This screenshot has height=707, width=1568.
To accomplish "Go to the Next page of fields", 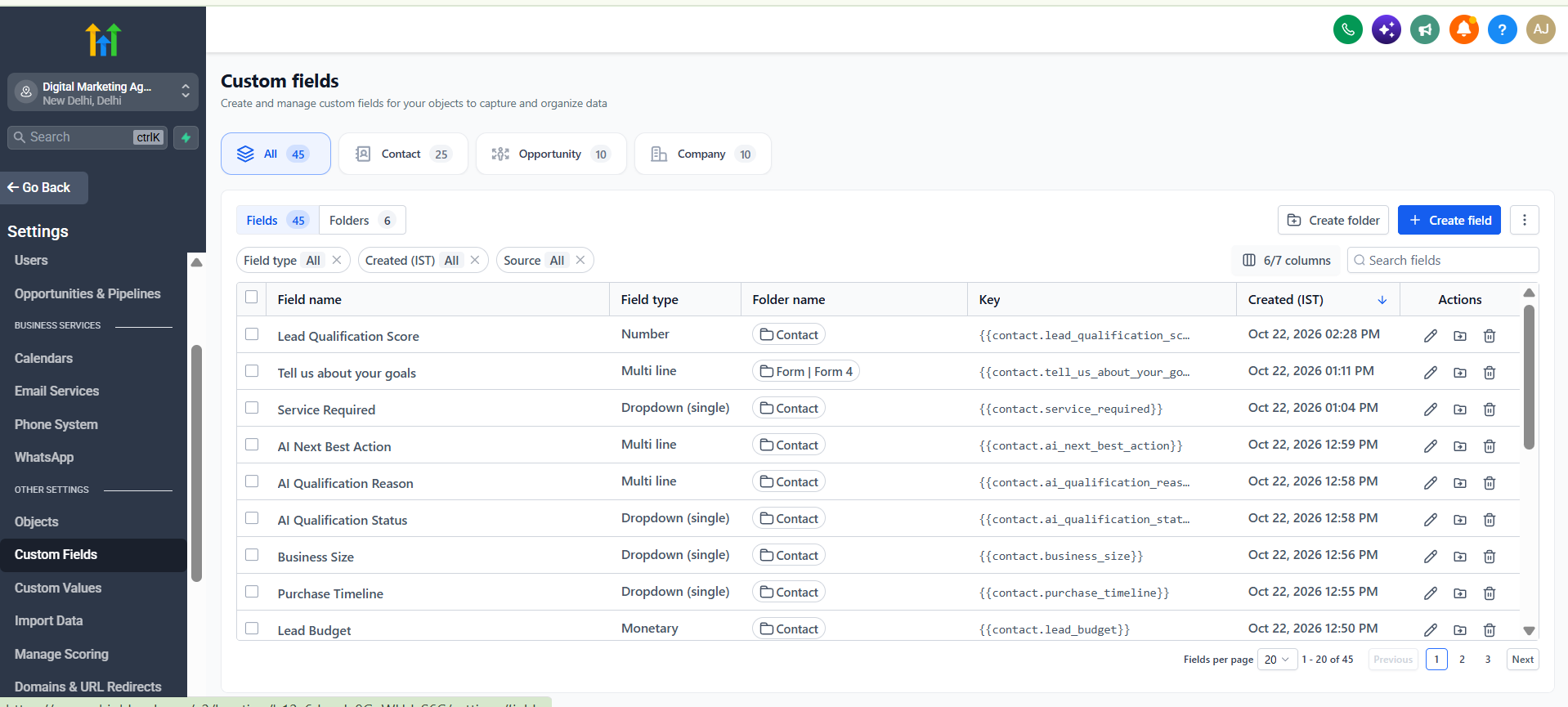I will (x=1523, y=660).
